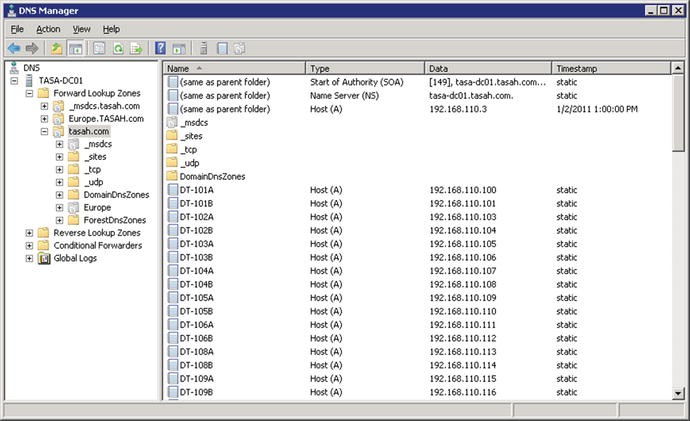Expand the Europe.TASAH.com zone

(x=45, y=119)
